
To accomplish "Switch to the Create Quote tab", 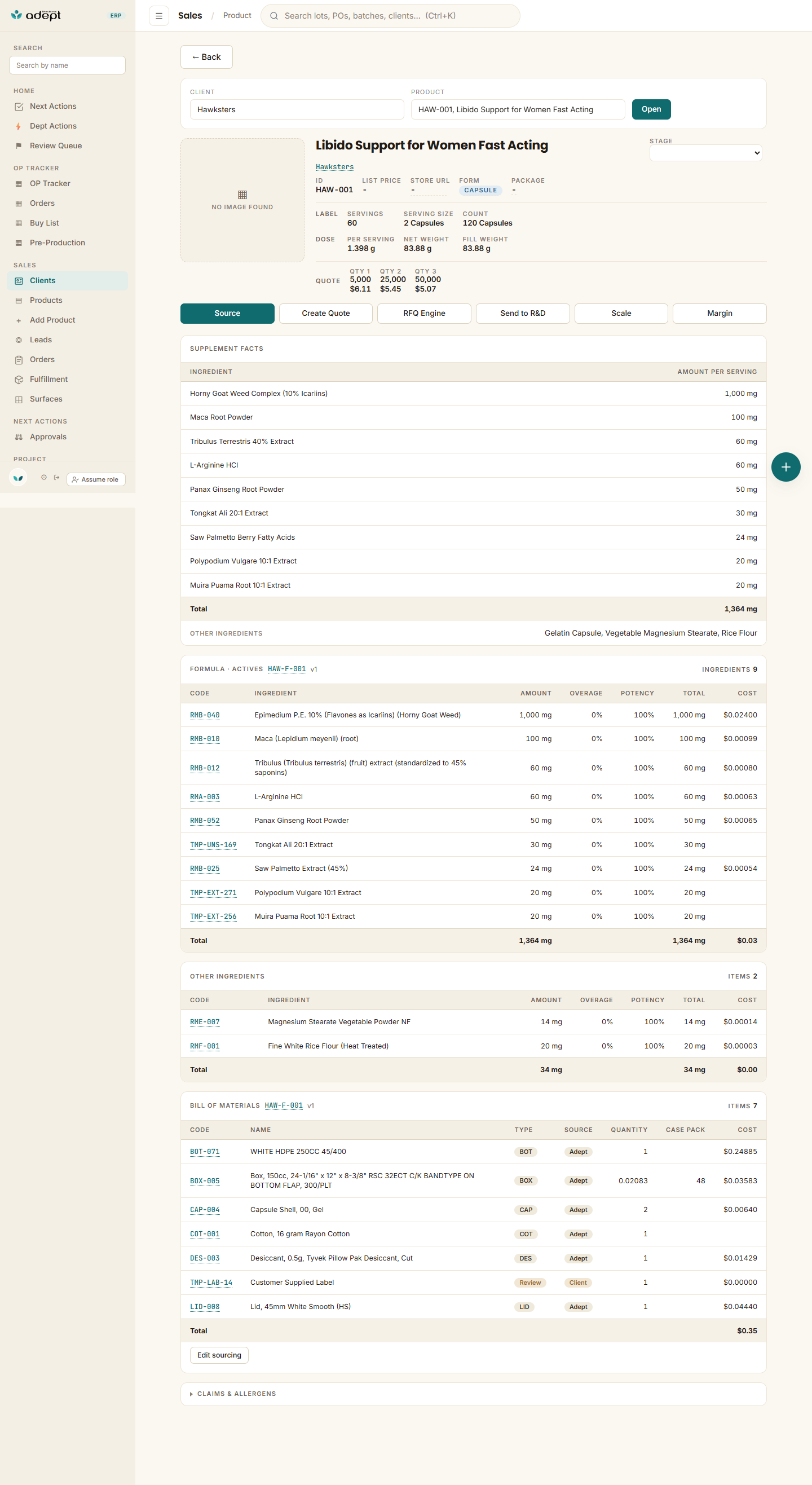I will point(325,314).
